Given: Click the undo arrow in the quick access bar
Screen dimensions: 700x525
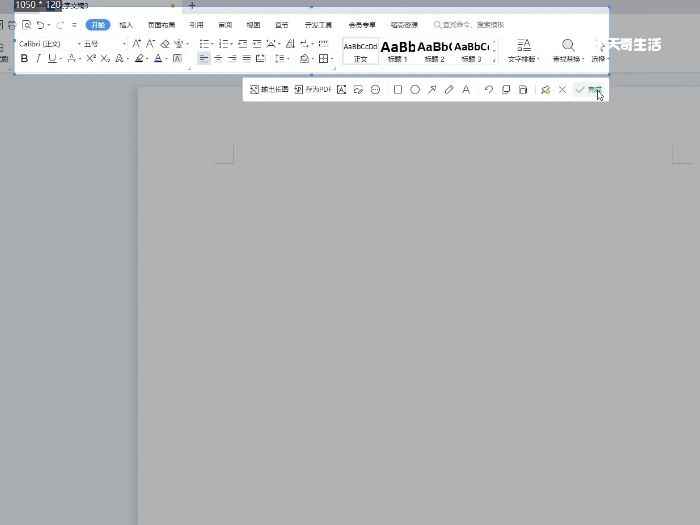Looking at the screenshot, I should click(41, 25).
